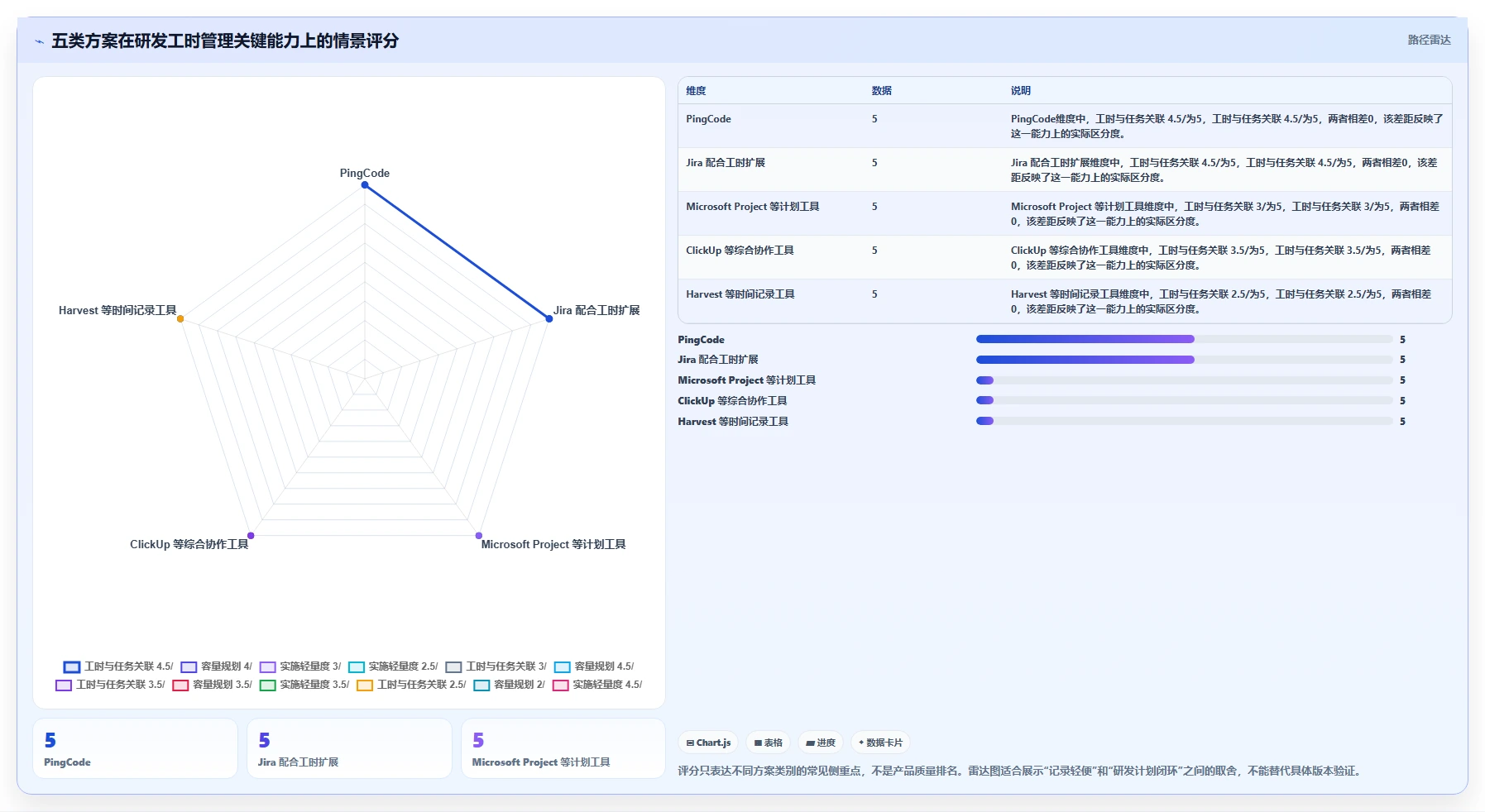The width and height of the screenshot is (1485, 812).
Task: Toggle legend item 实施轻量度 3.5/
Action: pos(304,685)
